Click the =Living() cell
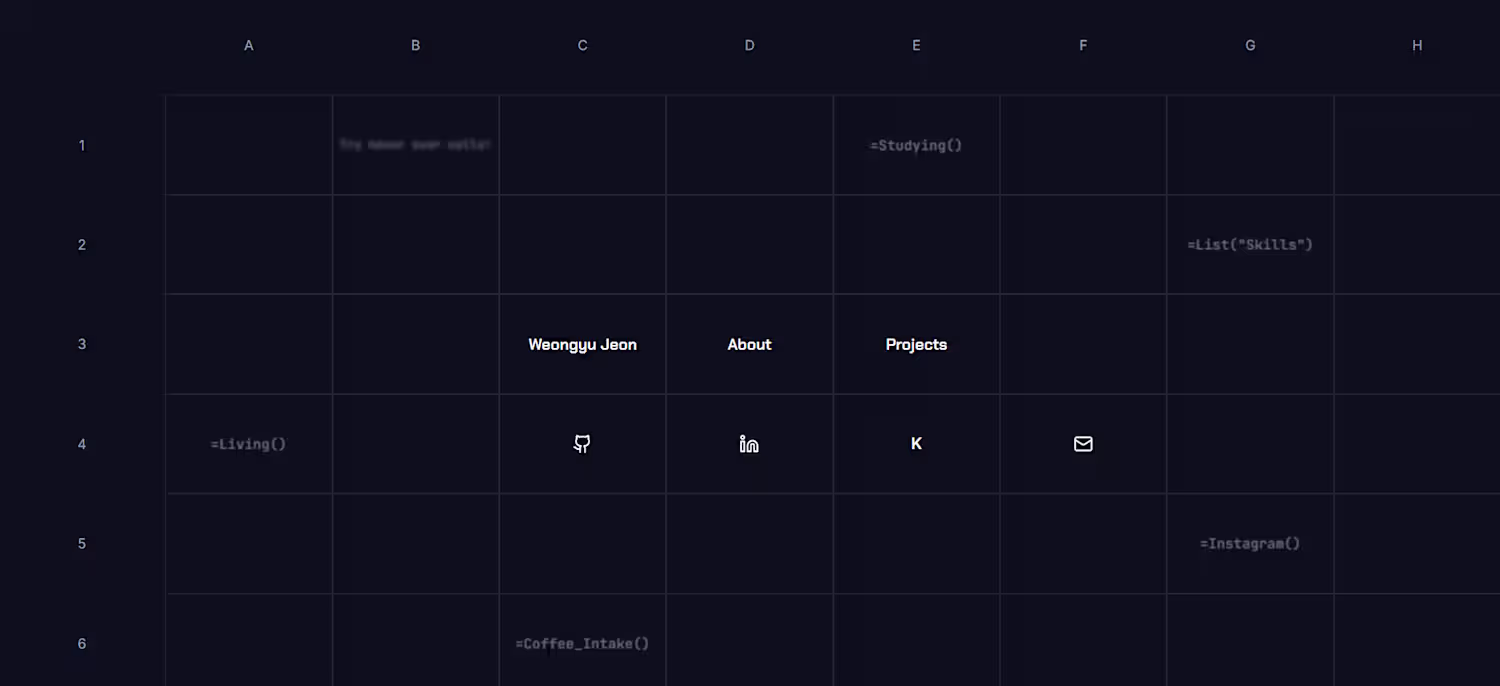This screenshot has width=1500, height=686. [x=248, y=444]
